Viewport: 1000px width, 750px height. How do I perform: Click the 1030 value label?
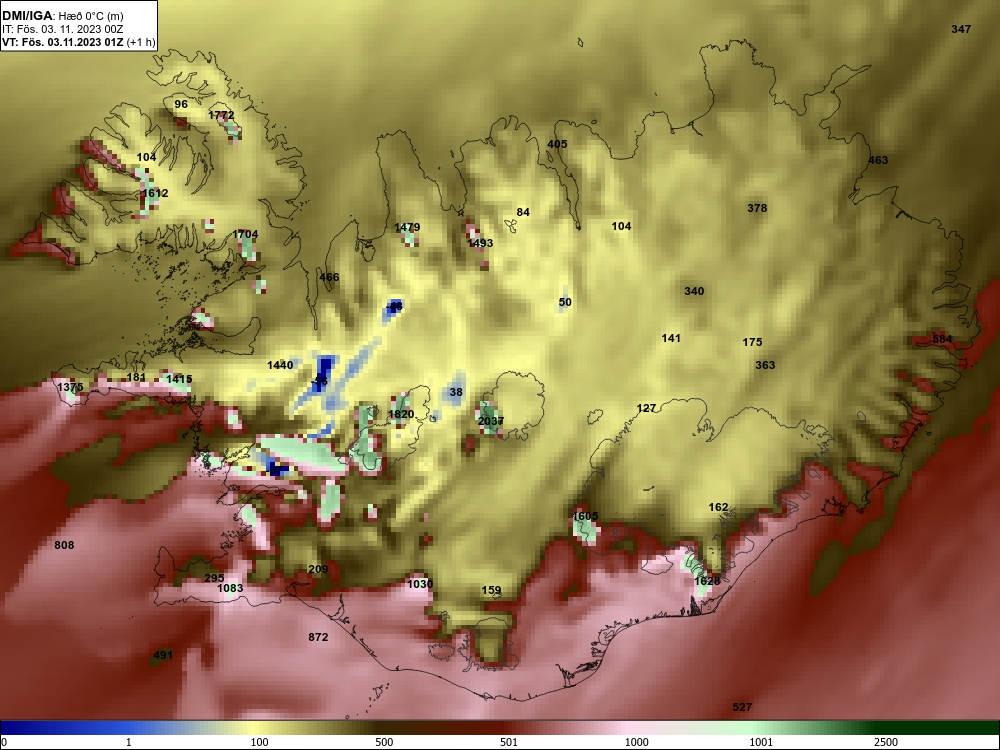420,584
